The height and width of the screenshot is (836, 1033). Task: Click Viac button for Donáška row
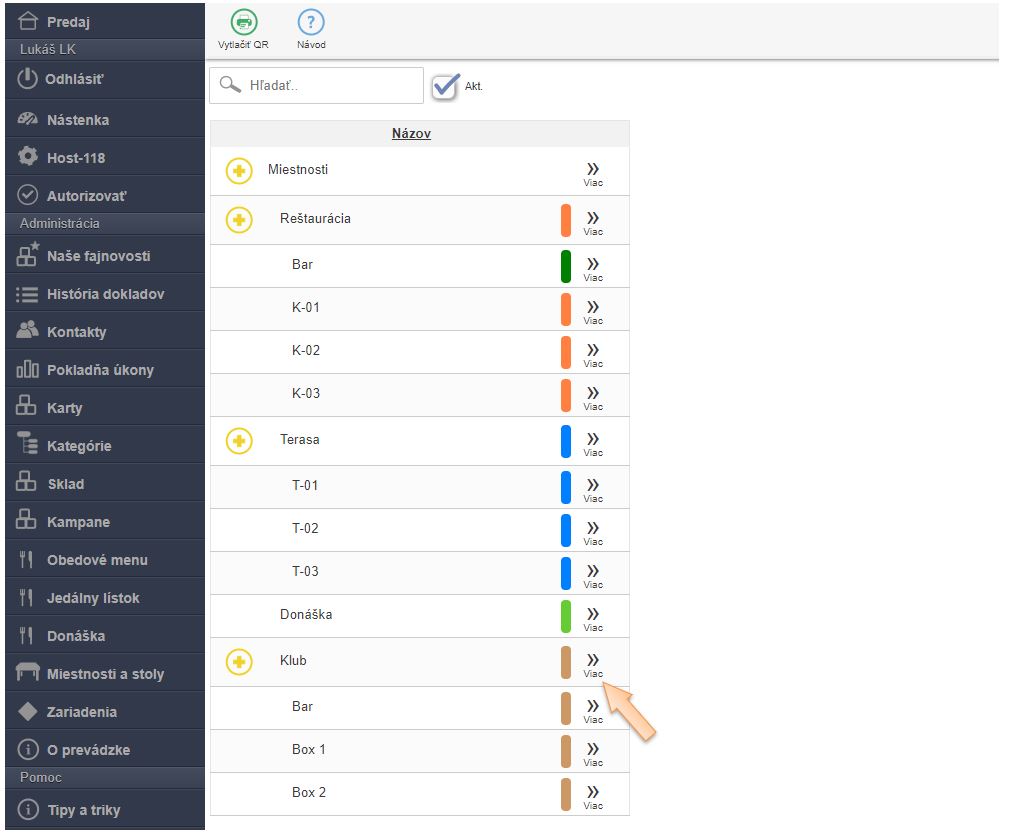click(593, 618)
